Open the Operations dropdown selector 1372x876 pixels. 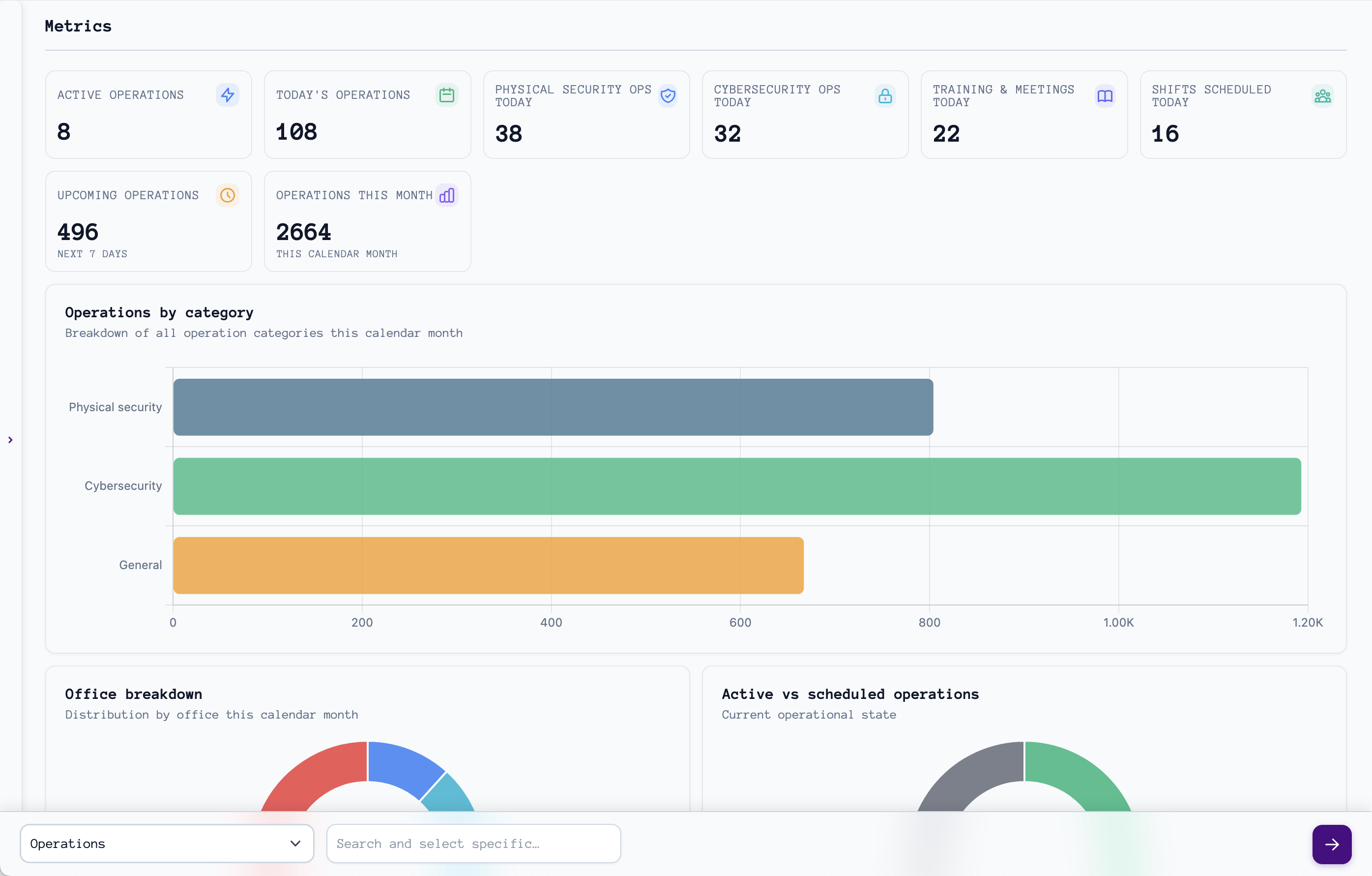click(x=167, y=844)
